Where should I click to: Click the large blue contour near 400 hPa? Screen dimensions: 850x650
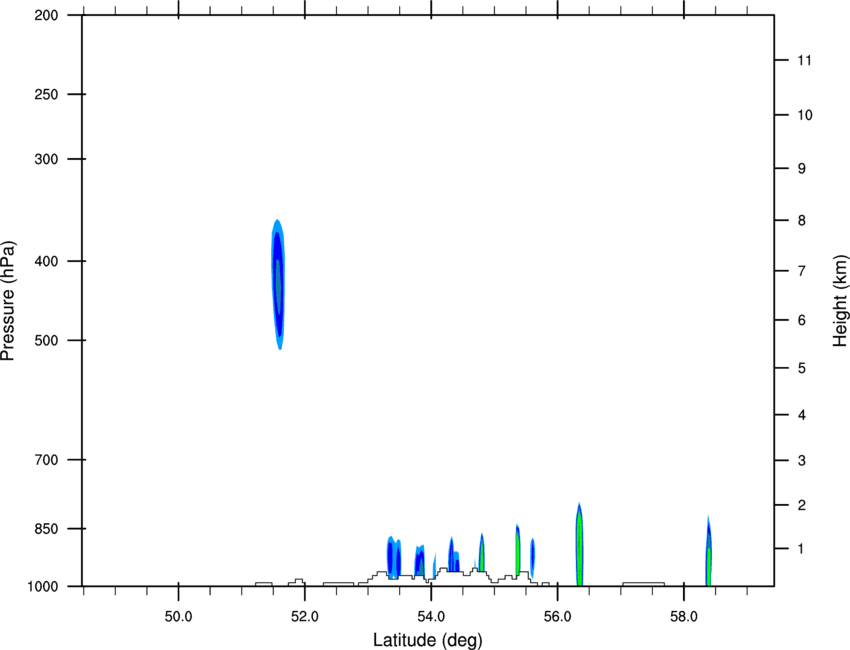(x=278, y=285)
